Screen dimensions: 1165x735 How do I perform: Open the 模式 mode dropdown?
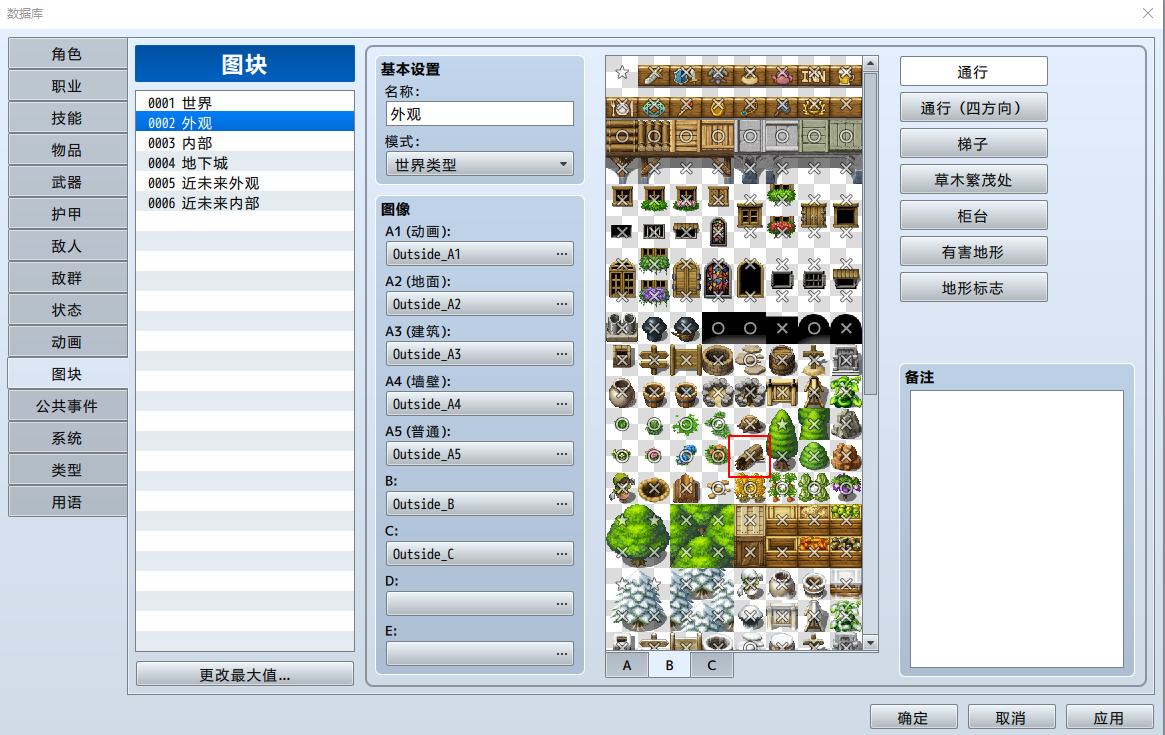pyautogui.click(x=480, y=164)
